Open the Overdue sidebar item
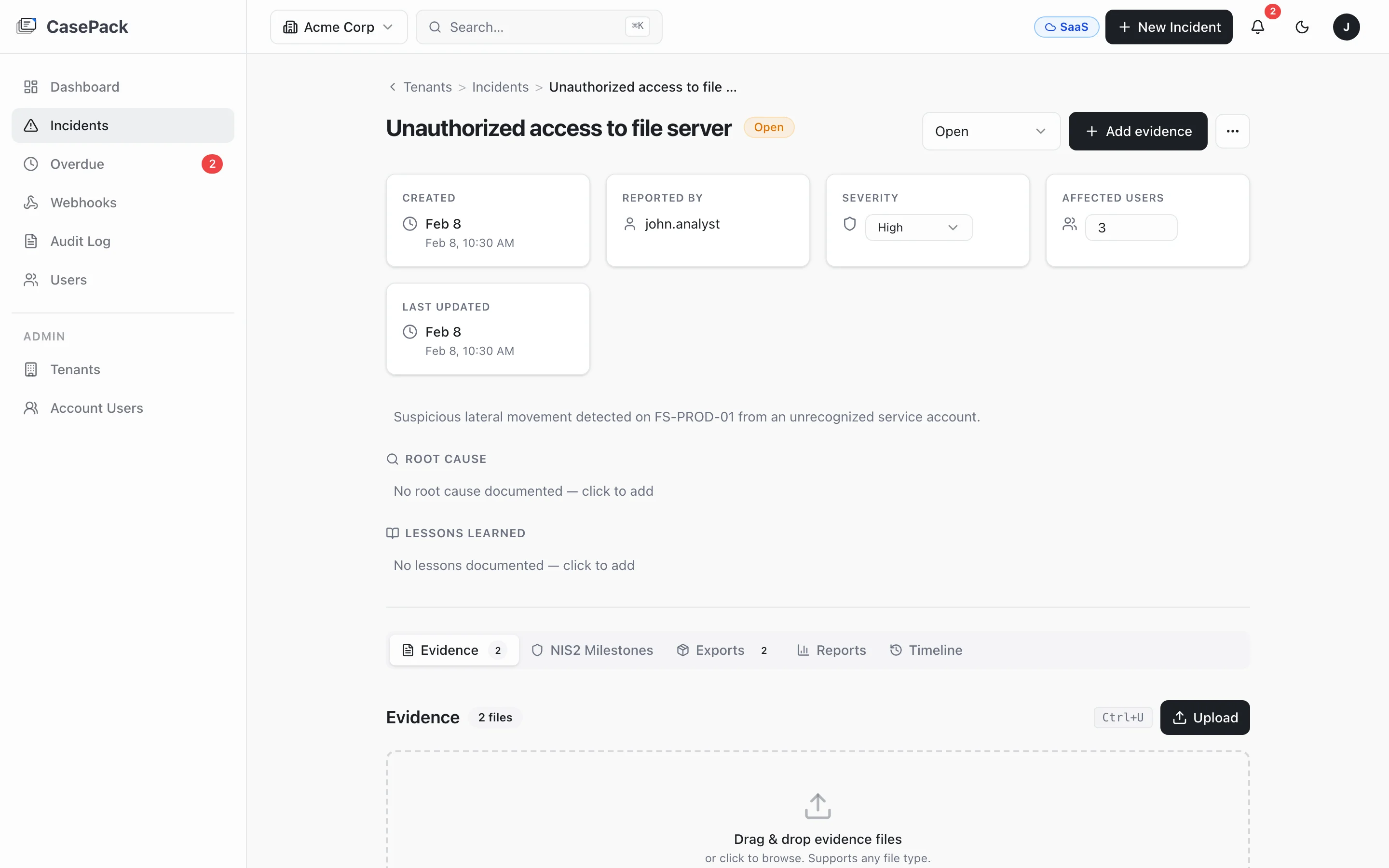 click(123, 164)
